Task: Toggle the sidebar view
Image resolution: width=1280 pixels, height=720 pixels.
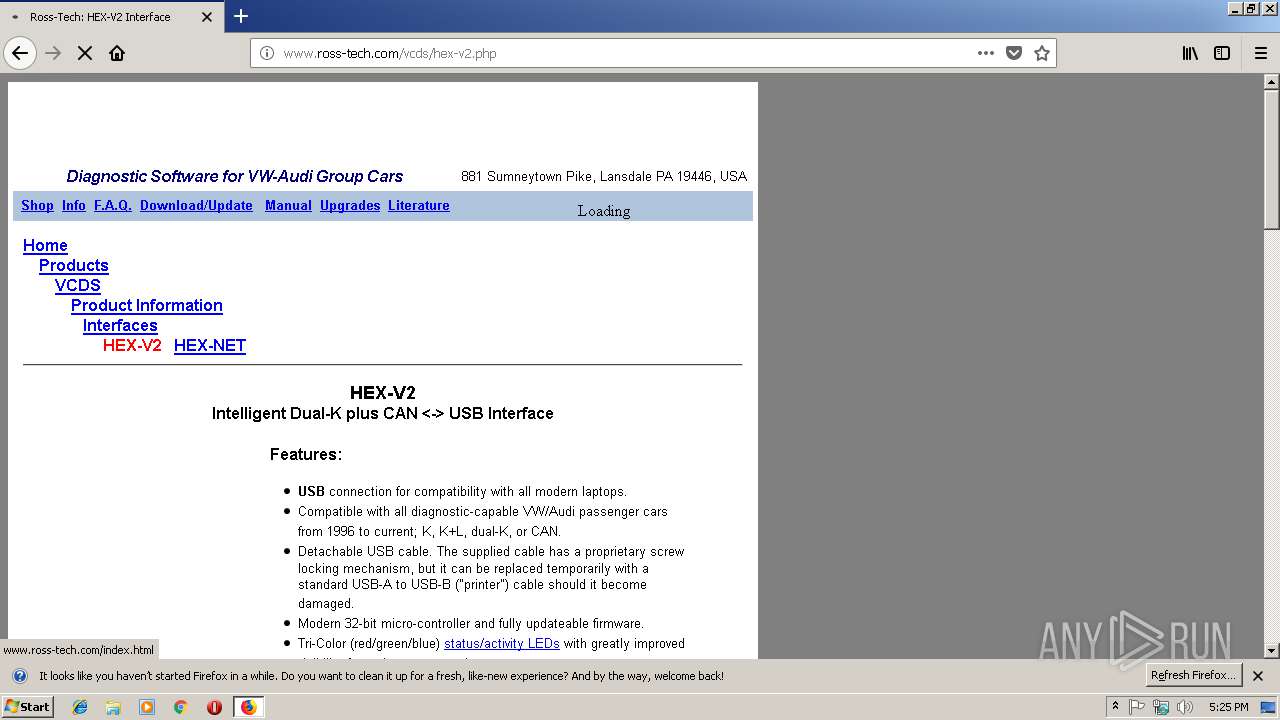Action: tap(1222, 53)
